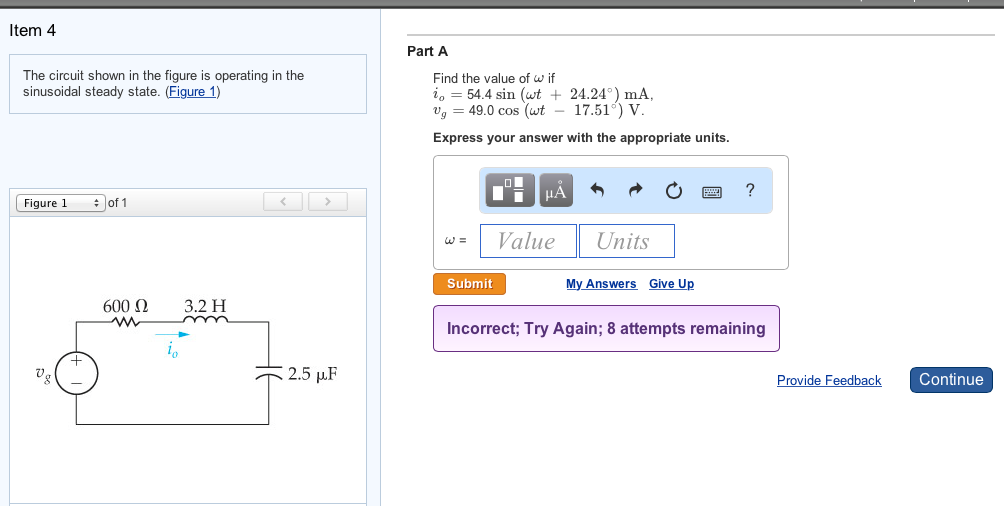The width and height of the screenshot is (1004, 506).
Task: Go to previous figure arrow
Action: (x=282, y=202)
